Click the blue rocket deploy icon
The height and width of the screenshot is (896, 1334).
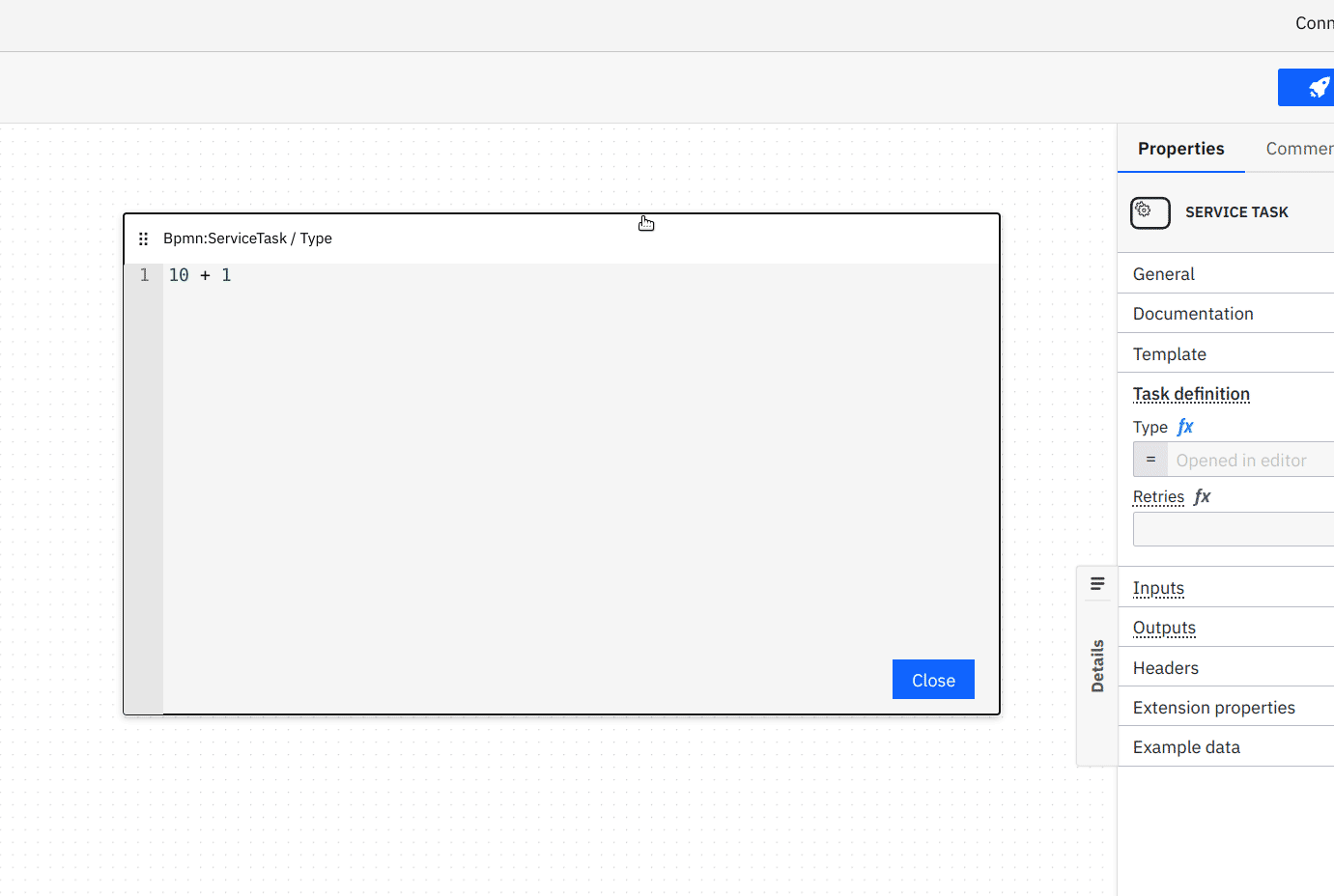[1318, 87]
